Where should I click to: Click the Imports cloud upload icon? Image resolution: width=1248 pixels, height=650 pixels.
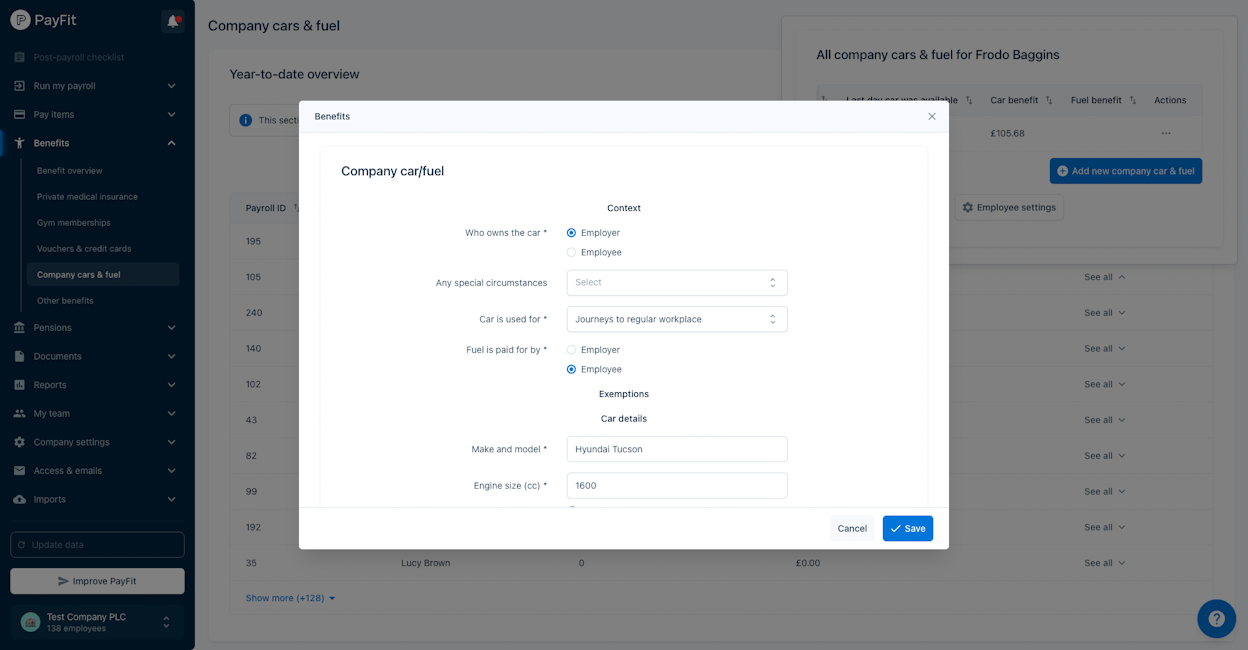[x=19, y=499]
